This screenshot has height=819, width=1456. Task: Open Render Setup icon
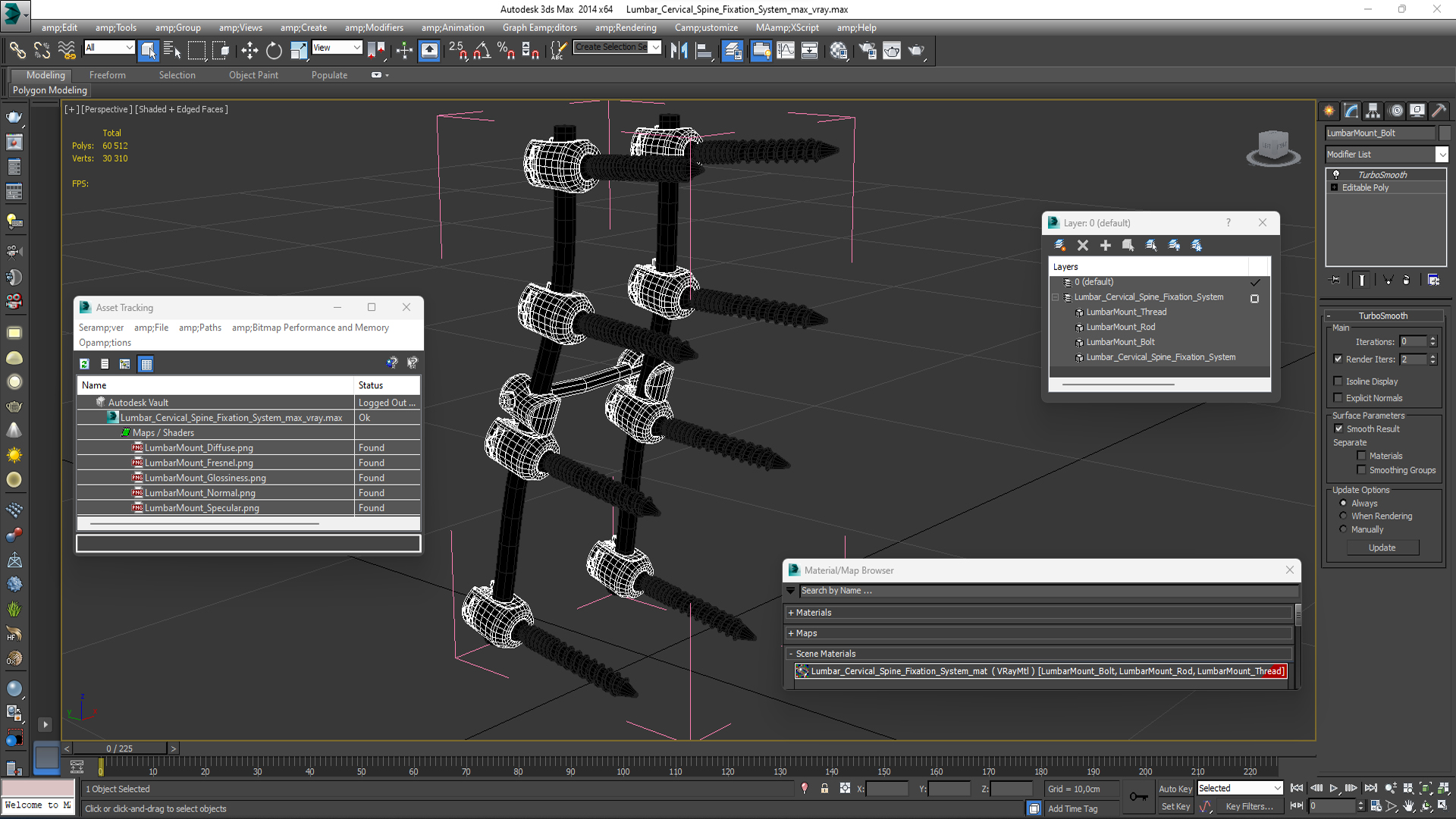[868, 51]
